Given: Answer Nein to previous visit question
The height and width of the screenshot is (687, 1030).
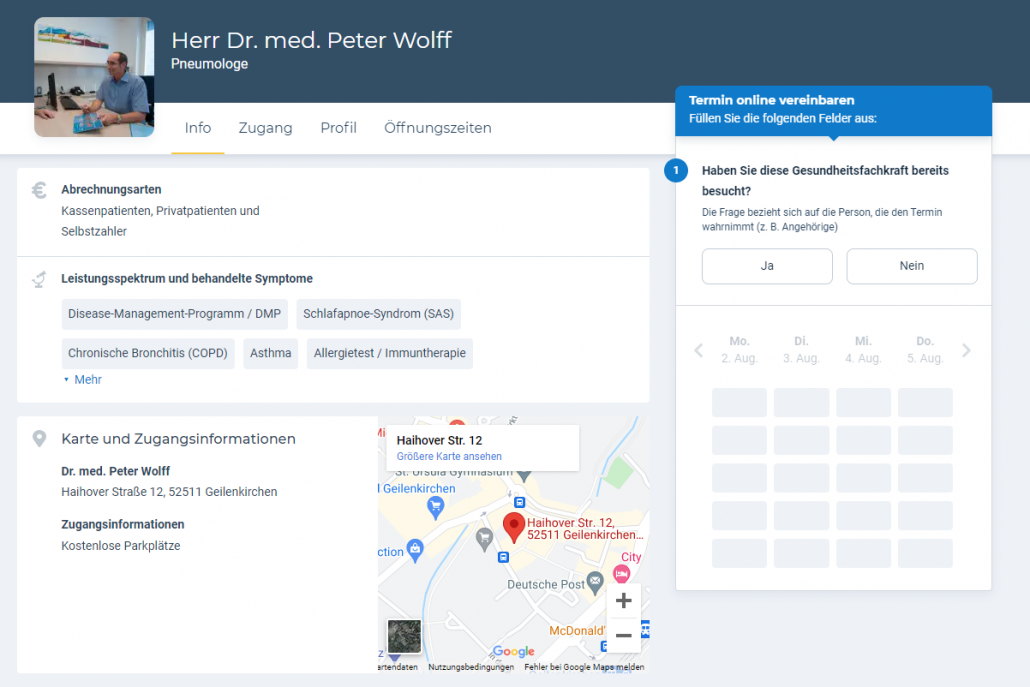Looking at the screenshot, I should coord(912,266).
